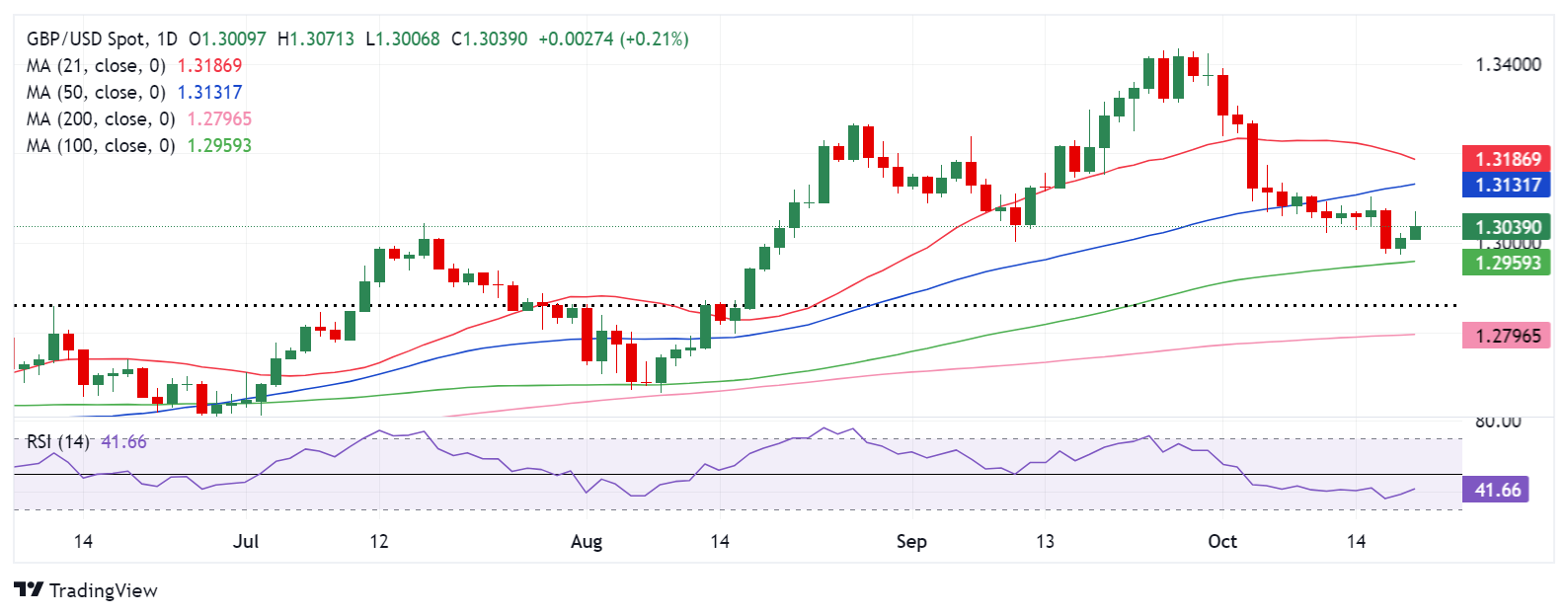Viewport: 1568px width, 616px height.
Task: Select the MA (100, close, 0) legend entry
Action: pyautogui.click(x=101, y=146)
